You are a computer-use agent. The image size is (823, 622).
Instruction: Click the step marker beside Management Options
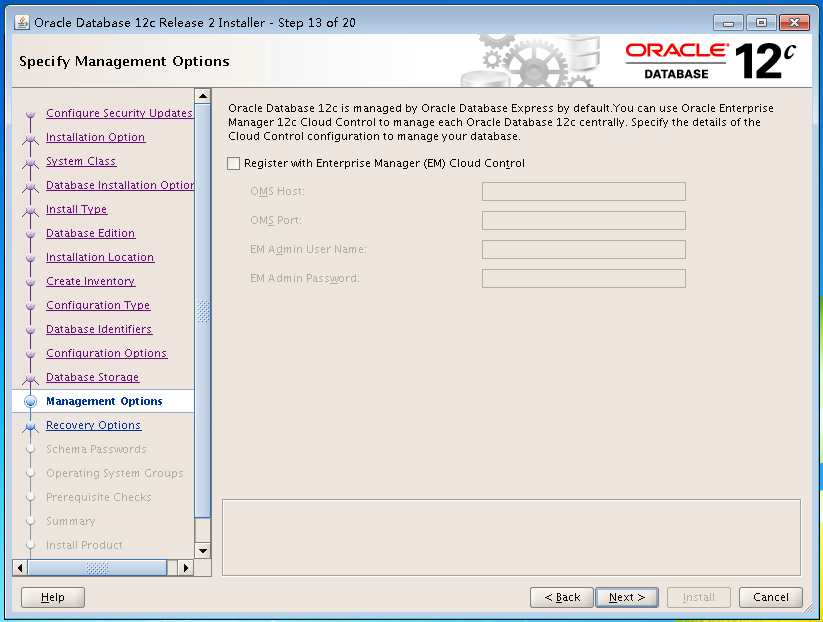30,401
